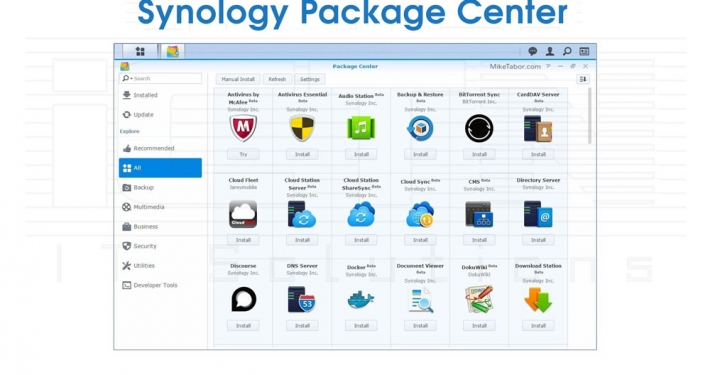710x375 pixels.
Task: Install the Cloud Sync package
Action: click(x=420, y=240)
